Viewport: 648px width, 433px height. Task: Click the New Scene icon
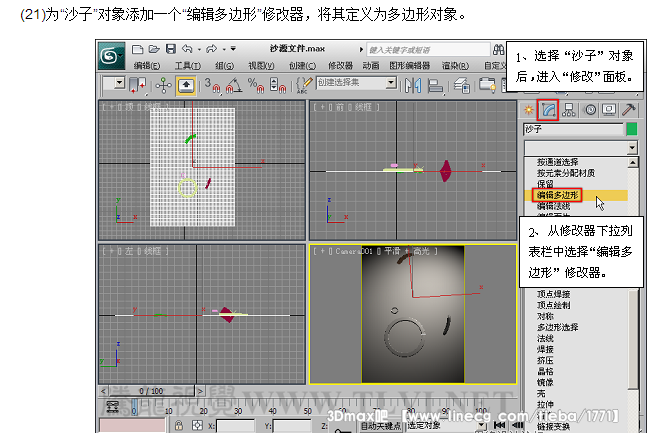click(x=137, y=50)
